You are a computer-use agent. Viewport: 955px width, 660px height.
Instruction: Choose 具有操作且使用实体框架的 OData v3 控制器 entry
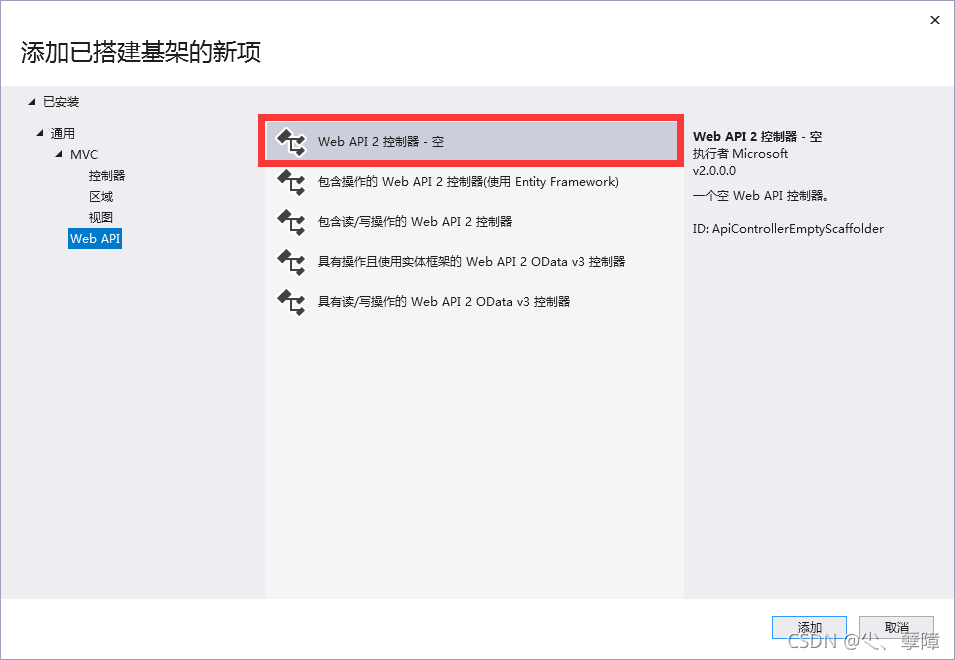[471, 262]
